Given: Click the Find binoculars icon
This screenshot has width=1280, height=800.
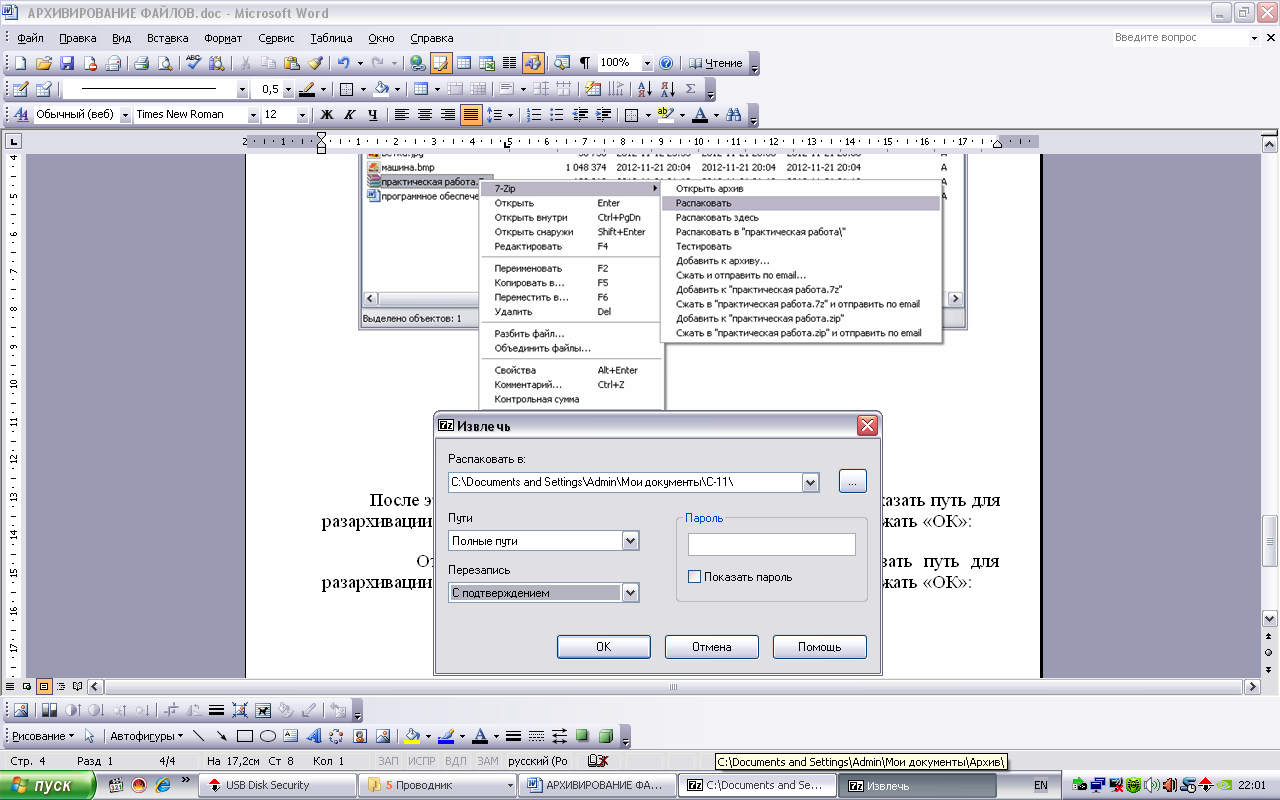Looking at the screenshot, I should coord(734,115).
